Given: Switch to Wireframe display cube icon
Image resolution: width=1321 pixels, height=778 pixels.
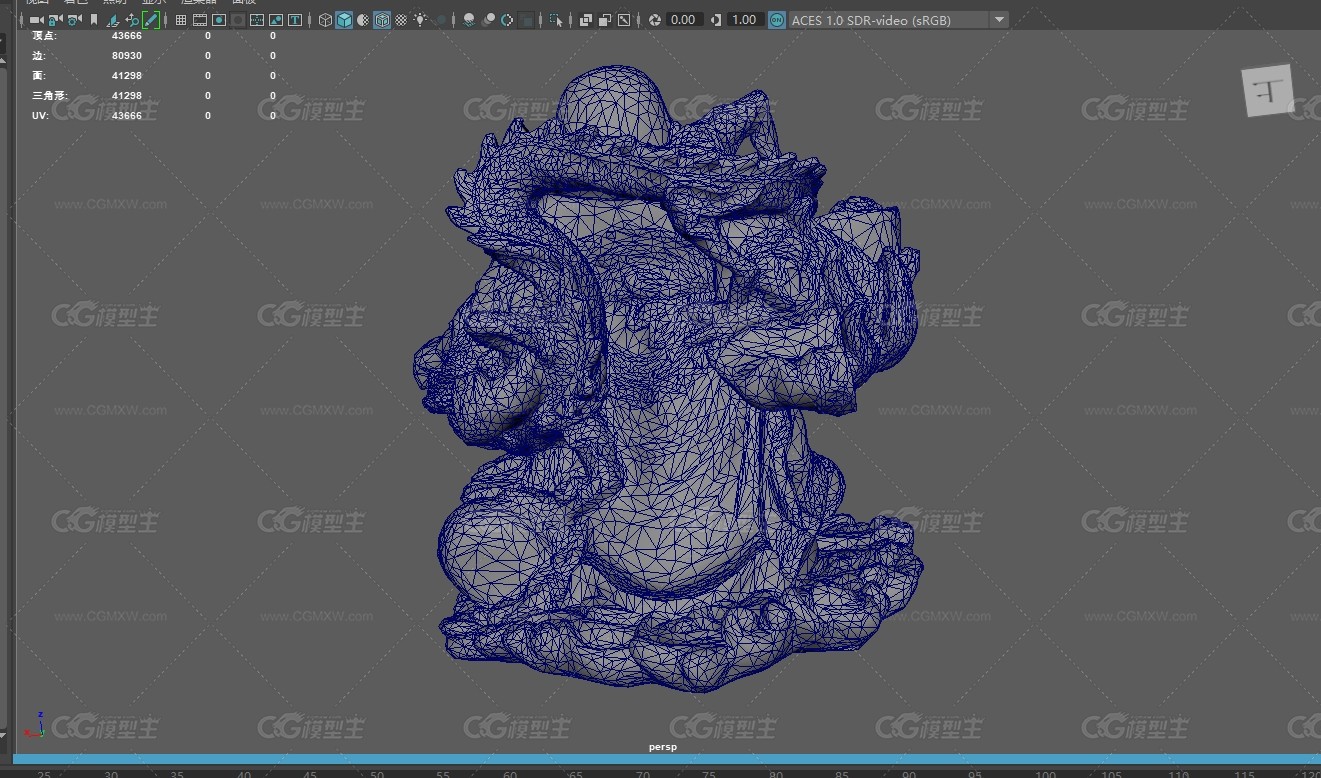Looking at the screenshot, I should [x=325, y=20].
